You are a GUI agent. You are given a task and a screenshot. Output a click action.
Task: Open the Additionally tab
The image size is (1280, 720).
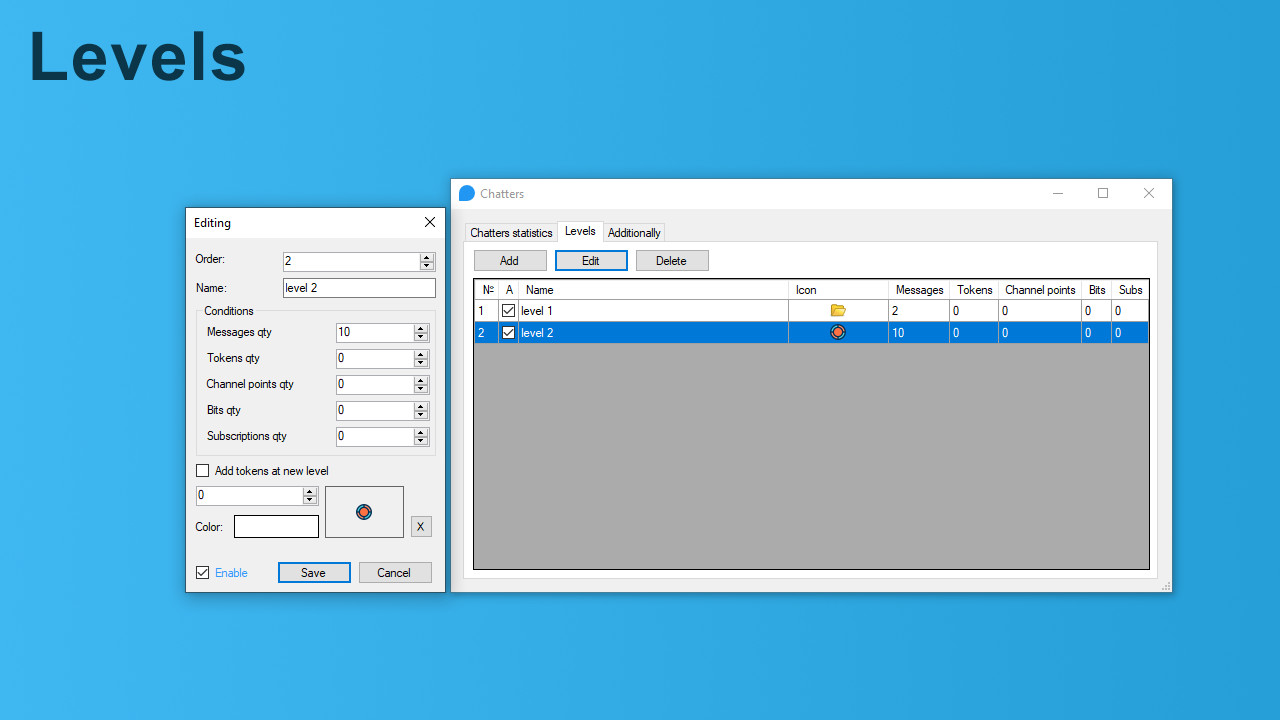(634, 232)
